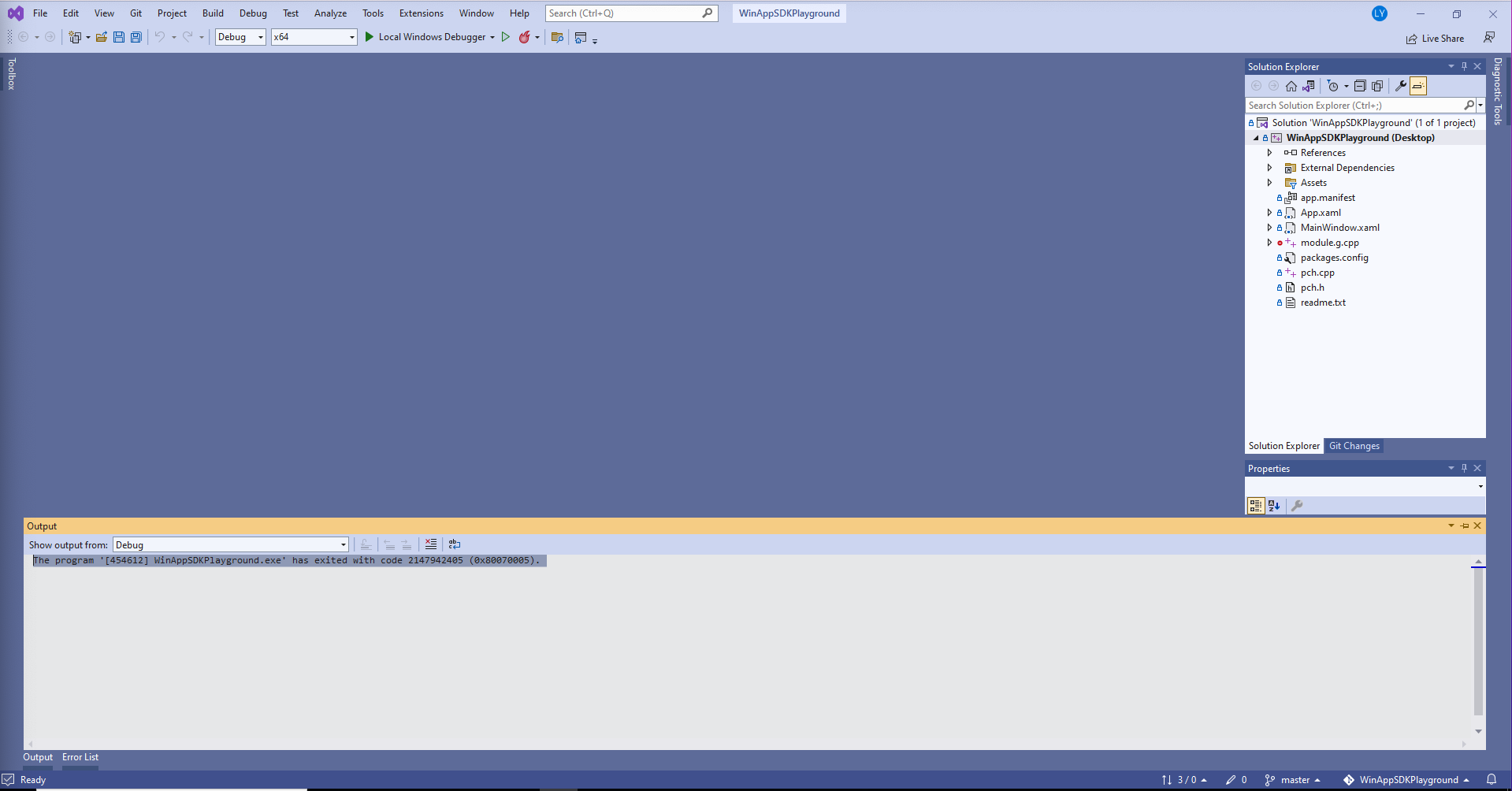Open the Build menu
Screen dimensions: 1512x791
213,13
